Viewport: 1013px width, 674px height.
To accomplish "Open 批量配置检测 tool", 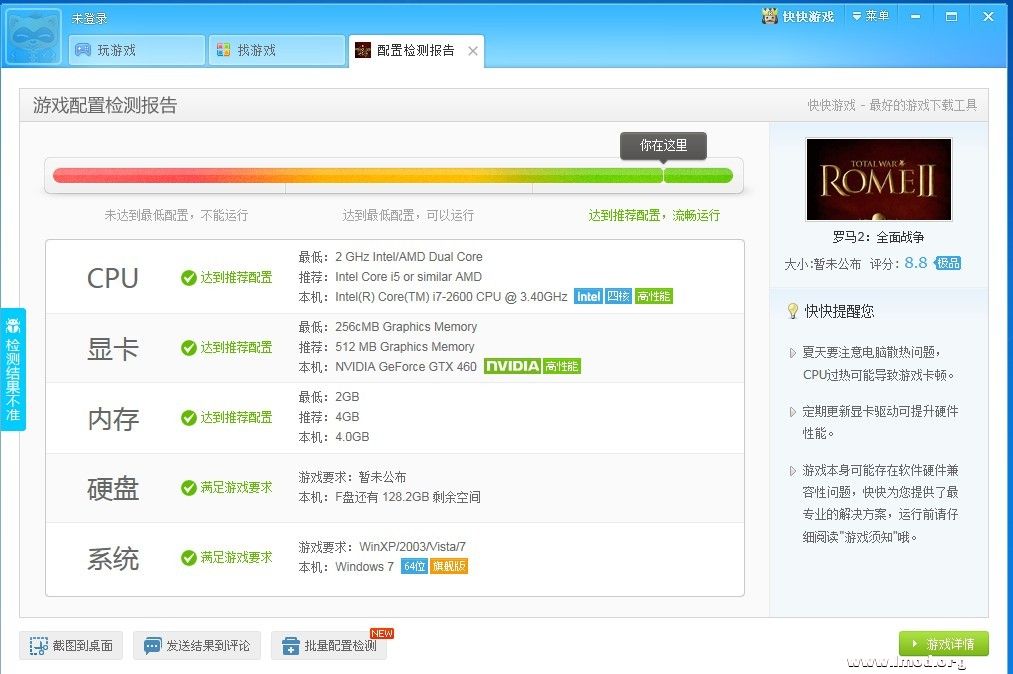I will coord(329,646).
